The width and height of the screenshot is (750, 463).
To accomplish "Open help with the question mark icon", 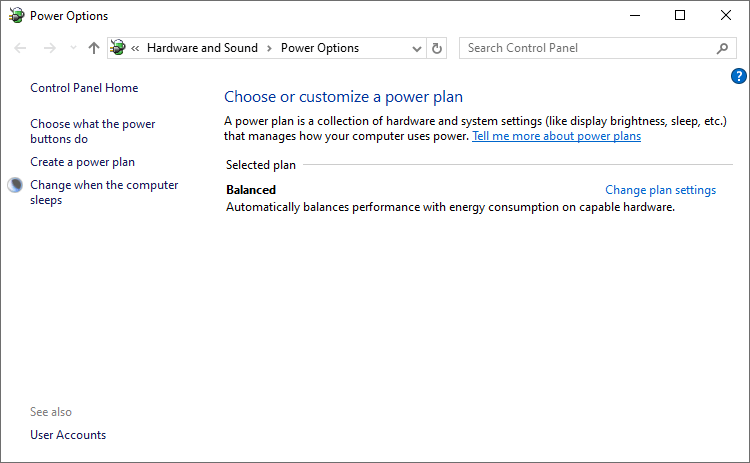I will [x=739, y=76].
